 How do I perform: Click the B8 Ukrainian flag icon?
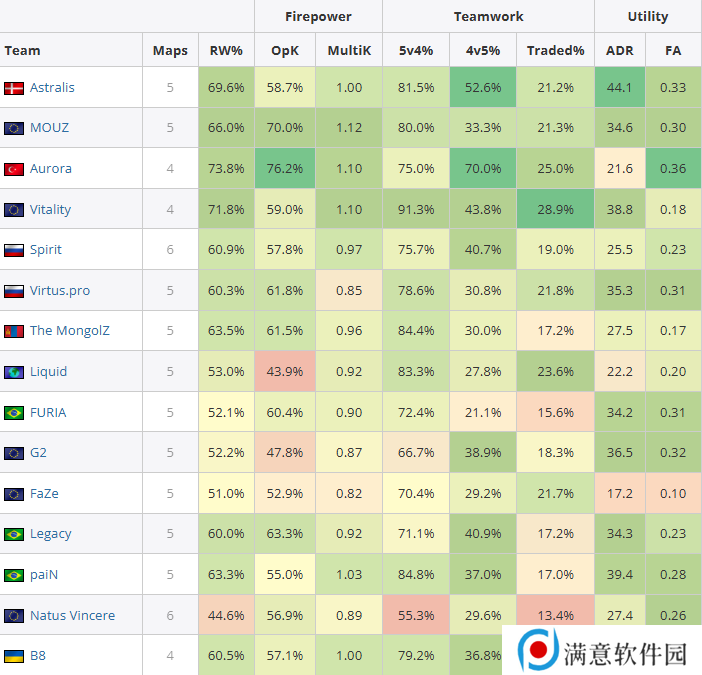(x=14, y=657)
